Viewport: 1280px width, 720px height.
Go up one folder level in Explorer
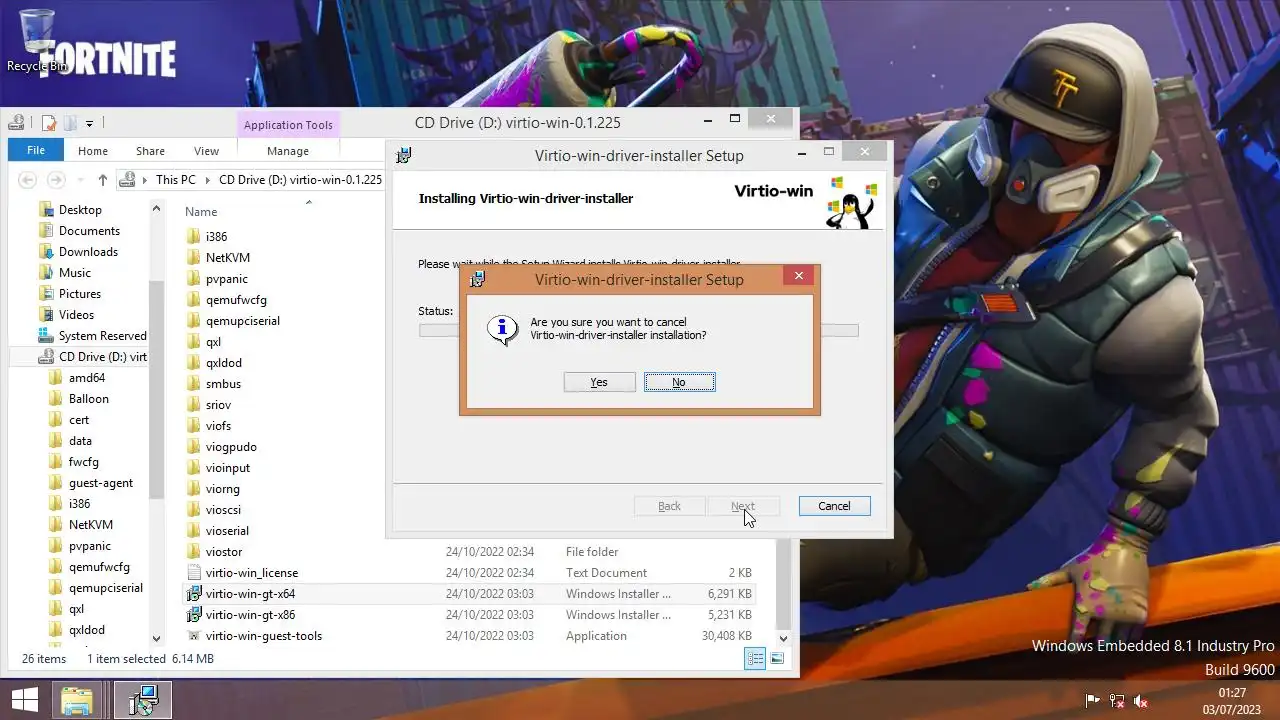pyautogui.click(x=102, y=180)
